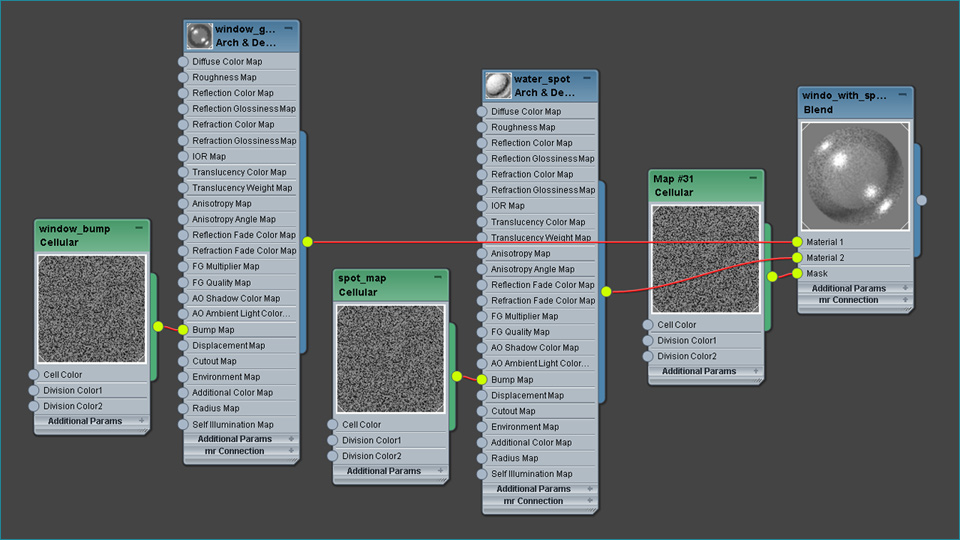Click the Blend material sphere preview

tap(855, 176)
